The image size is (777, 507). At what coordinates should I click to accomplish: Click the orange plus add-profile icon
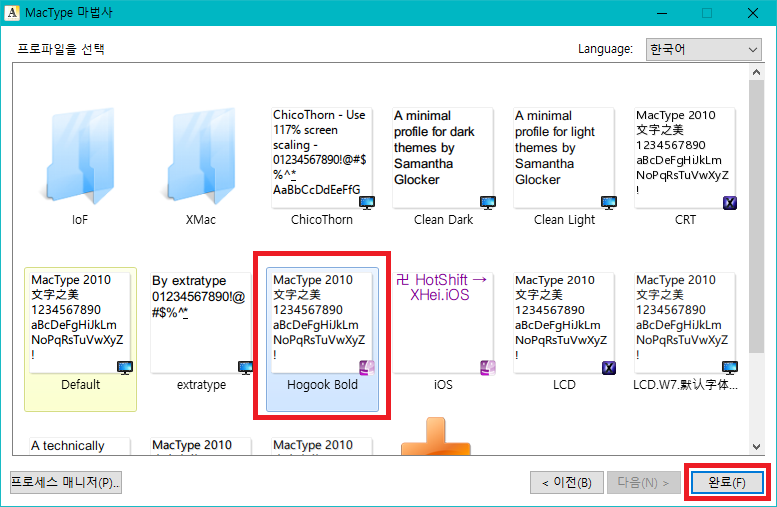pos(436,436)
